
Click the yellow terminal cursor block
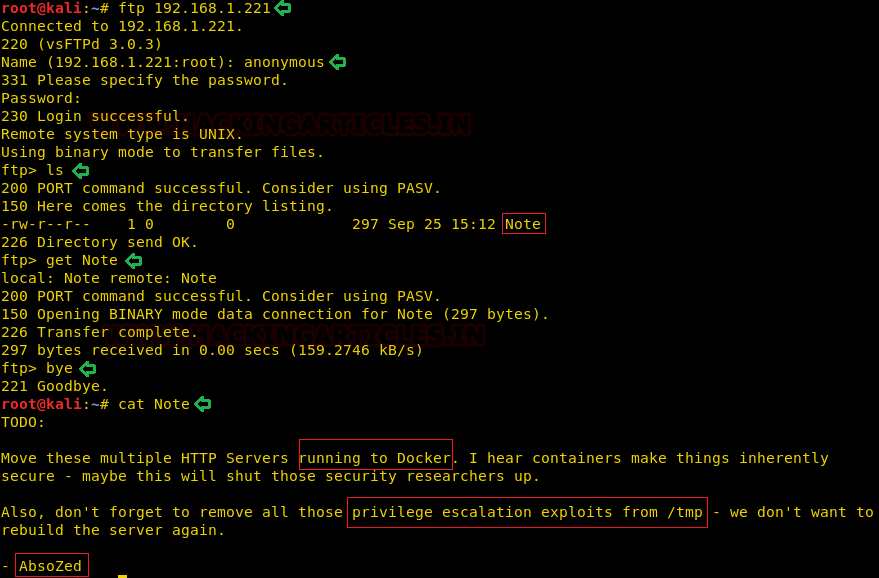pos(122,576)
